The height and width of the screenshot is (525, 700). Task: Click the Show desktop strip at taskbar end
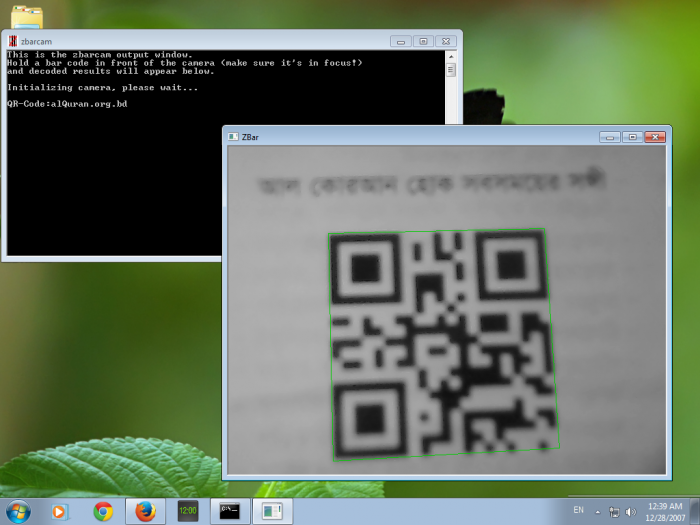pyautogui.click(x=696, y=511)
